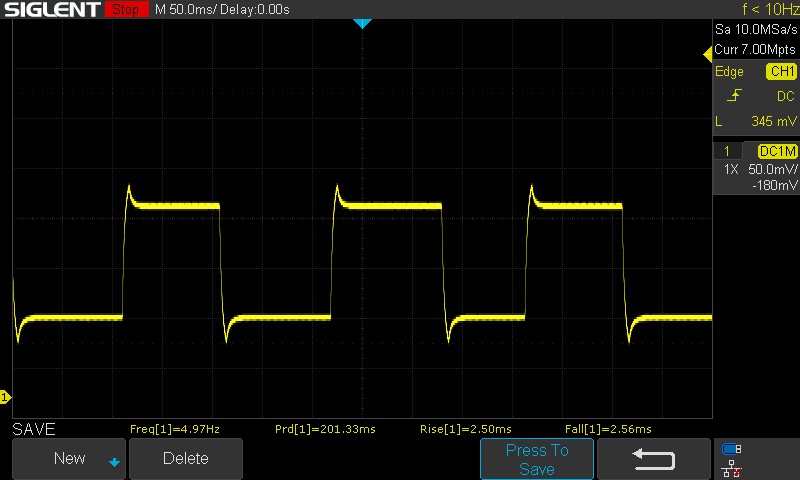The image size is (800, 480).
Task: Click the yellow trigger level arrow
Action: point(708,54)
